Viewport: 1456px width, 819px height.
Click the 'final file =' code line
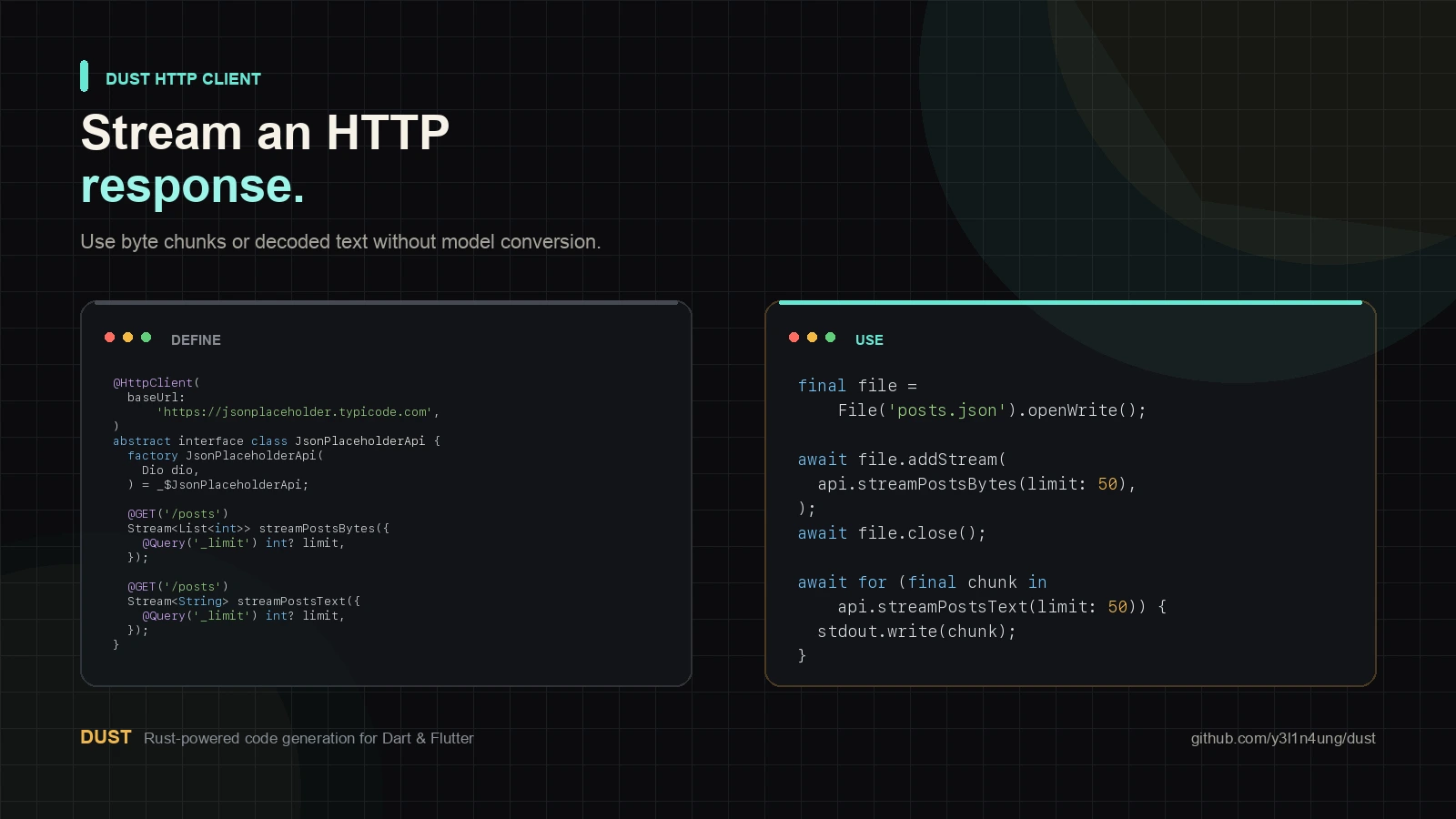857,386
